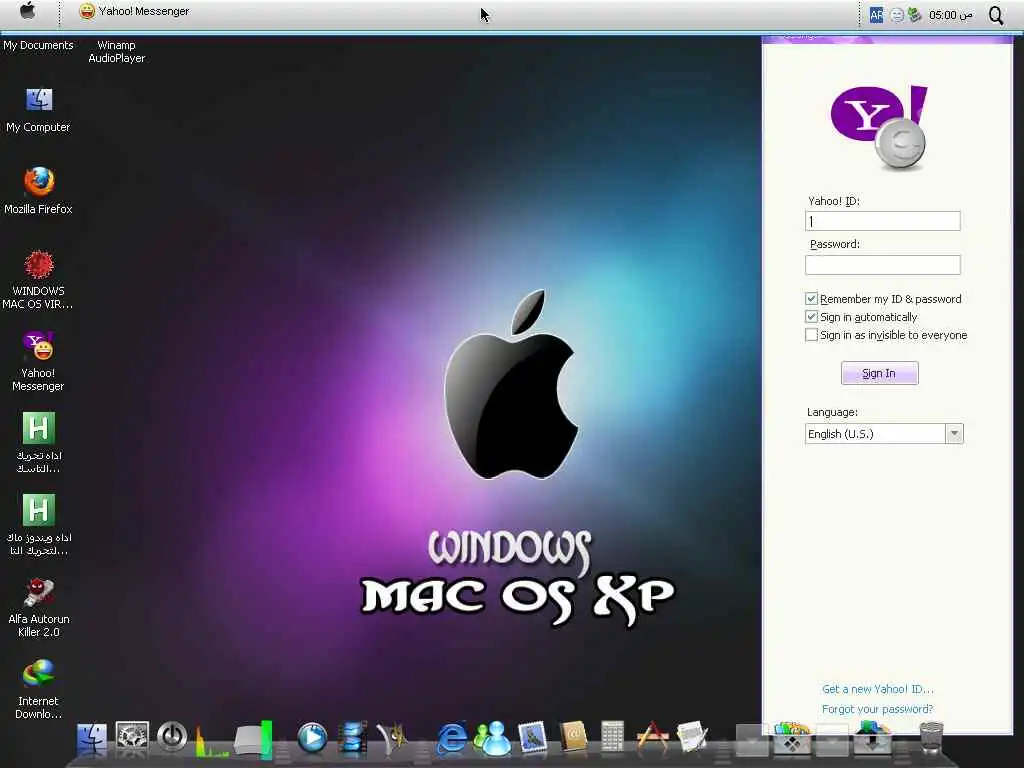Click the Sign In button
Viewport: 1024px width, 768px height.
[879, 374]
